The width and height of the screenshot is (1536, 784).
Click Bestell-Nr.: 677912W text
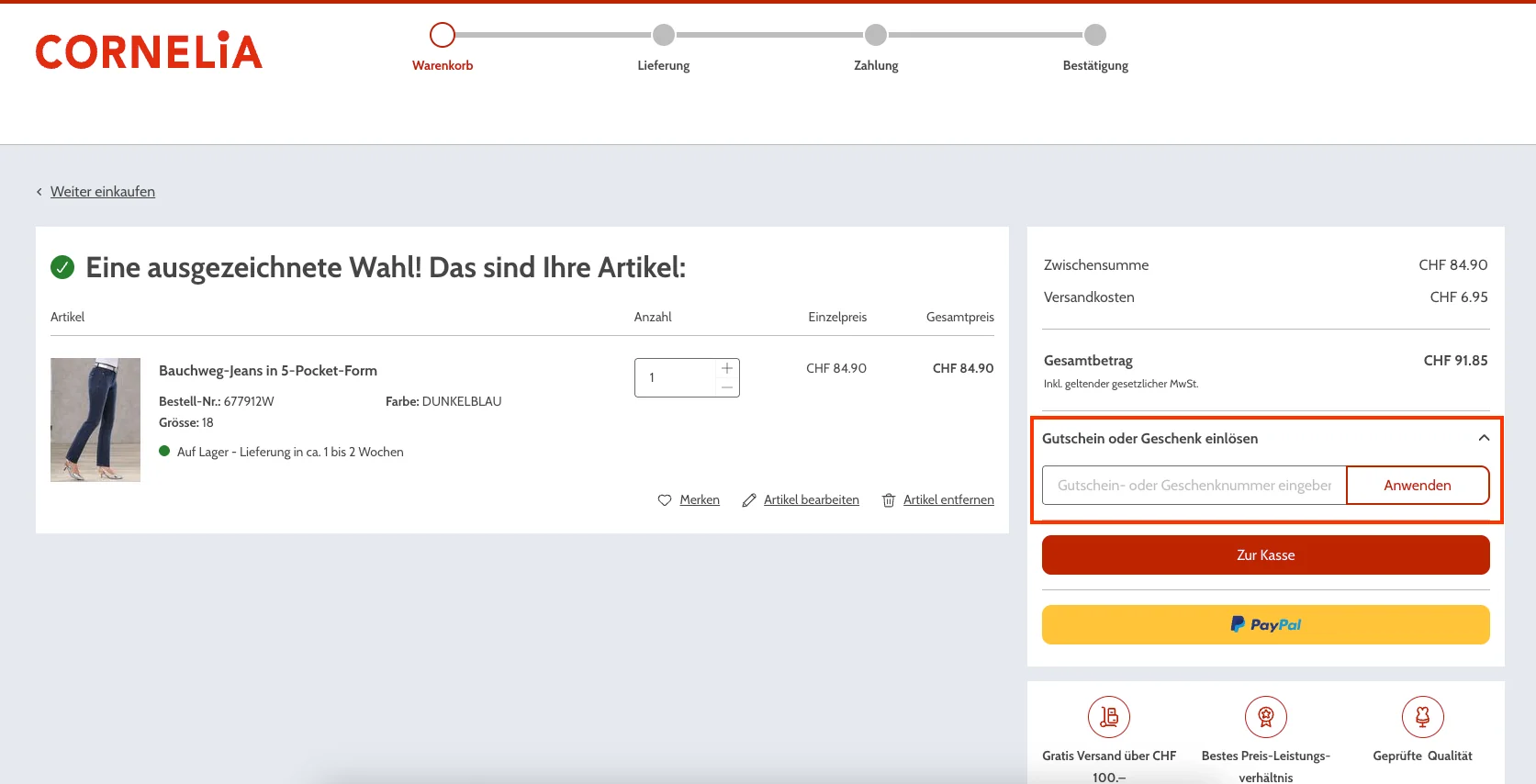(217, 401)
